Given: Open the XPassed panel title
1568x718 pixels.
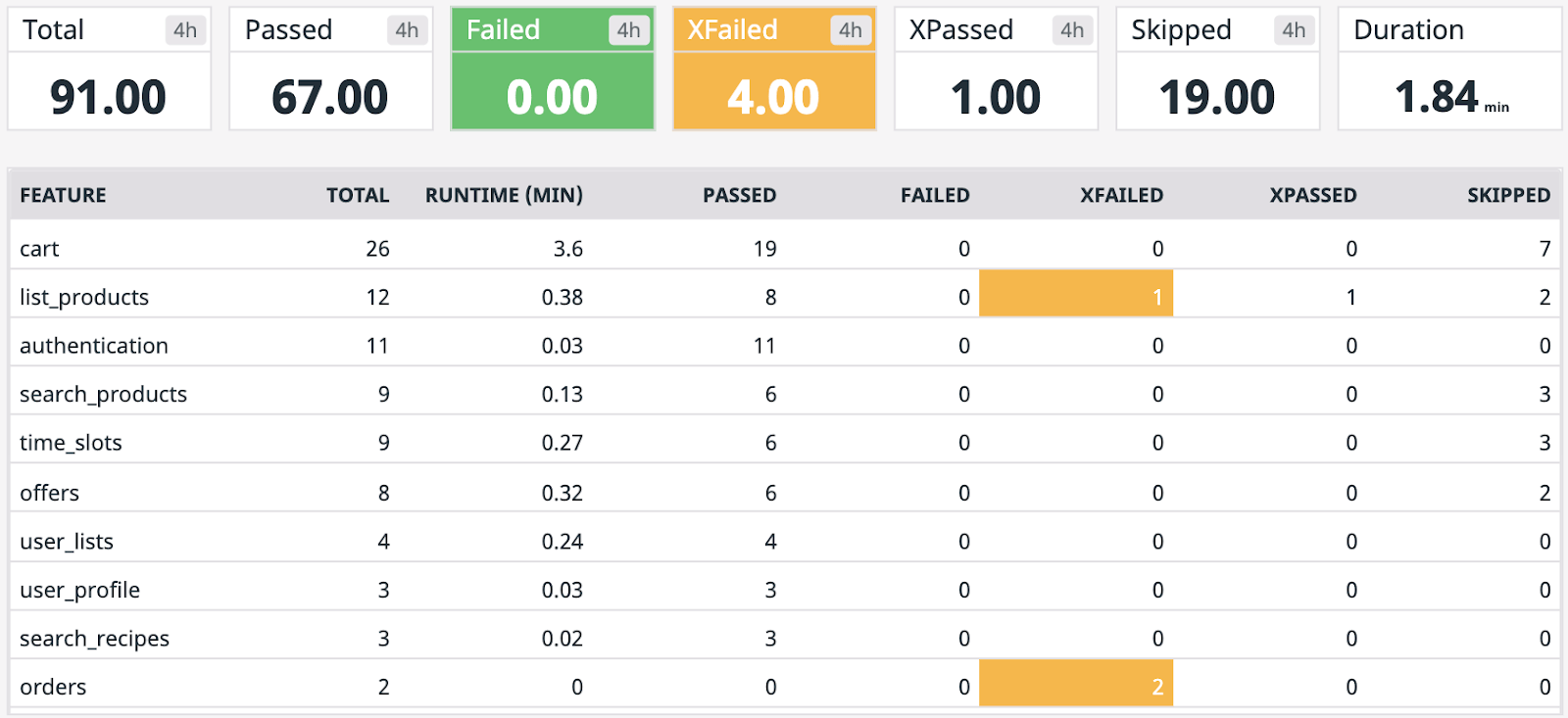Looking at the screenshot, I should pos(960,30).
